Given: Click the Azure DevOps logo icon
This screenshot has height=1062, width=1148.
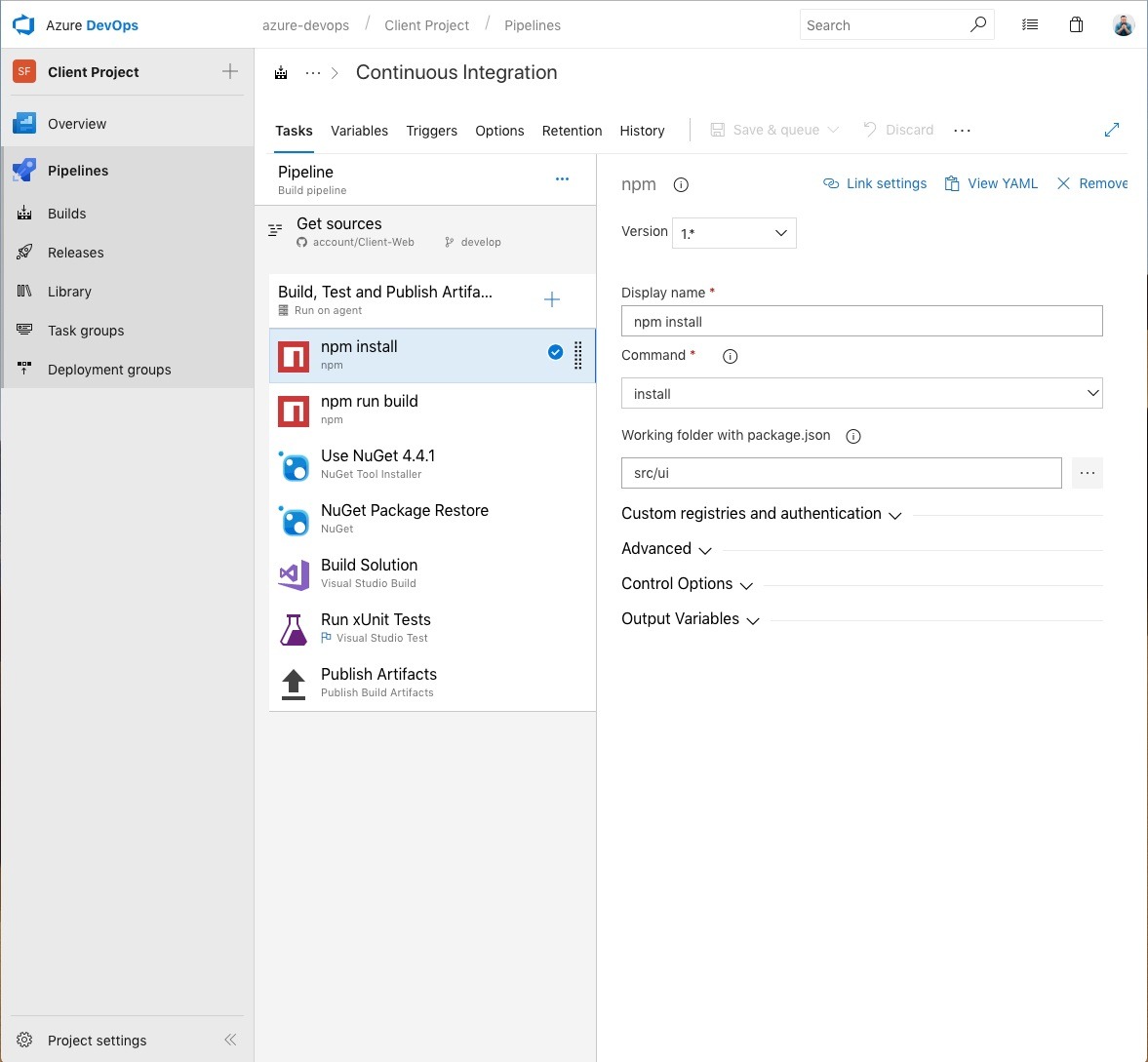Looking at the screenshot, I should click(x=23, y=25).
